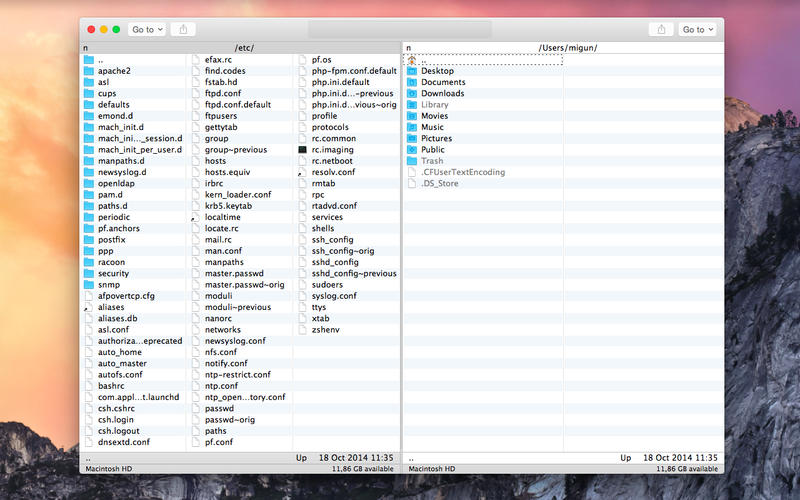Select file newsyslog.conf
This screenshot has width=800, height=500.
coord(235,341)
